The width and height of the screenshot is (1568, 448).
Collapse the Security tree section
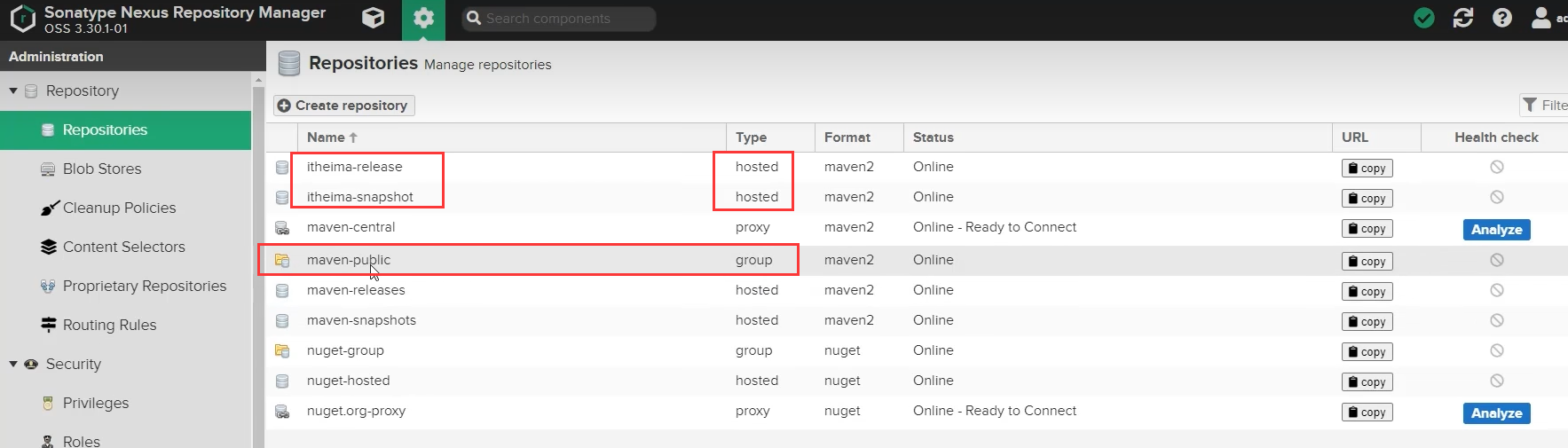[x=13, y=364]
